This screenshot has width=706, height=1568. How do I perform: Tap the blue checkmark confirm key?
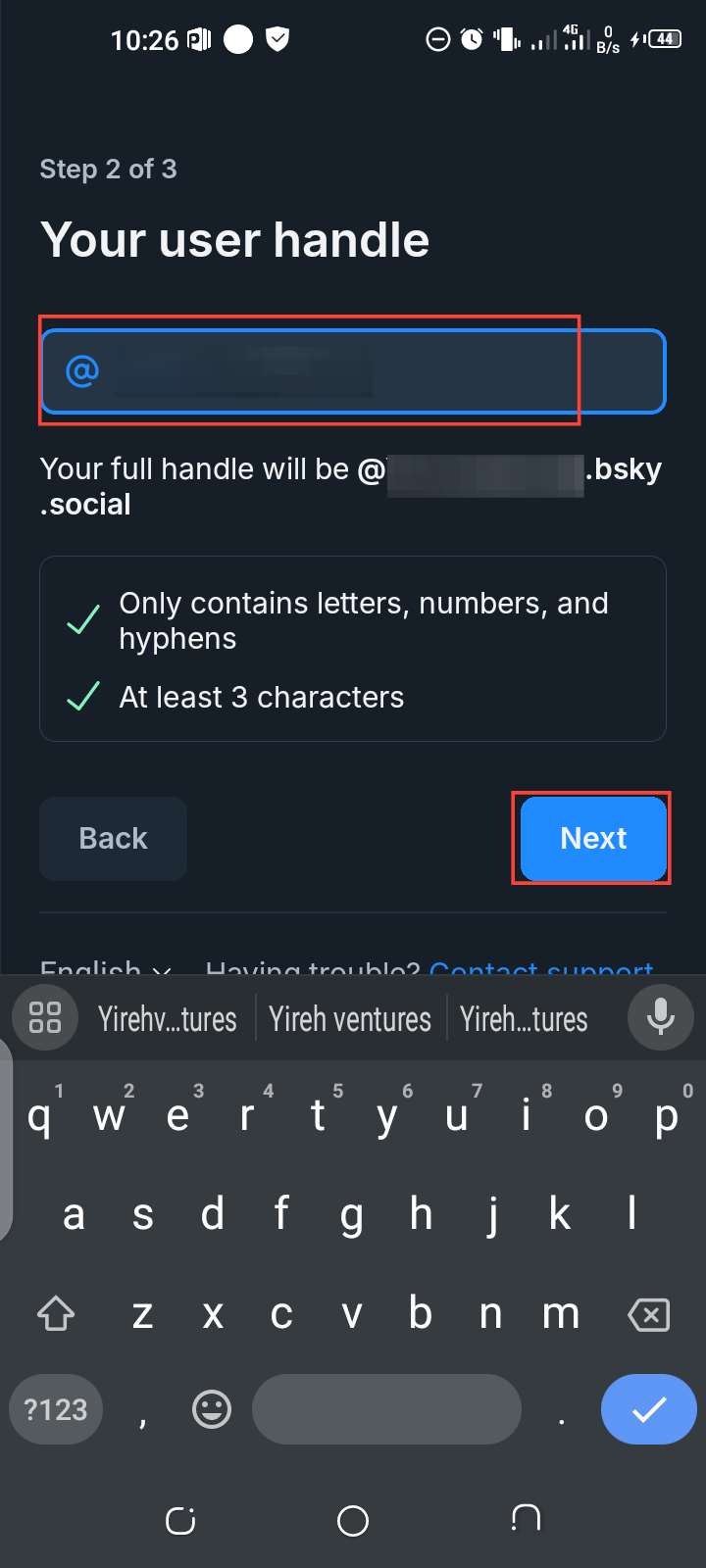(x=648, y=1409)
